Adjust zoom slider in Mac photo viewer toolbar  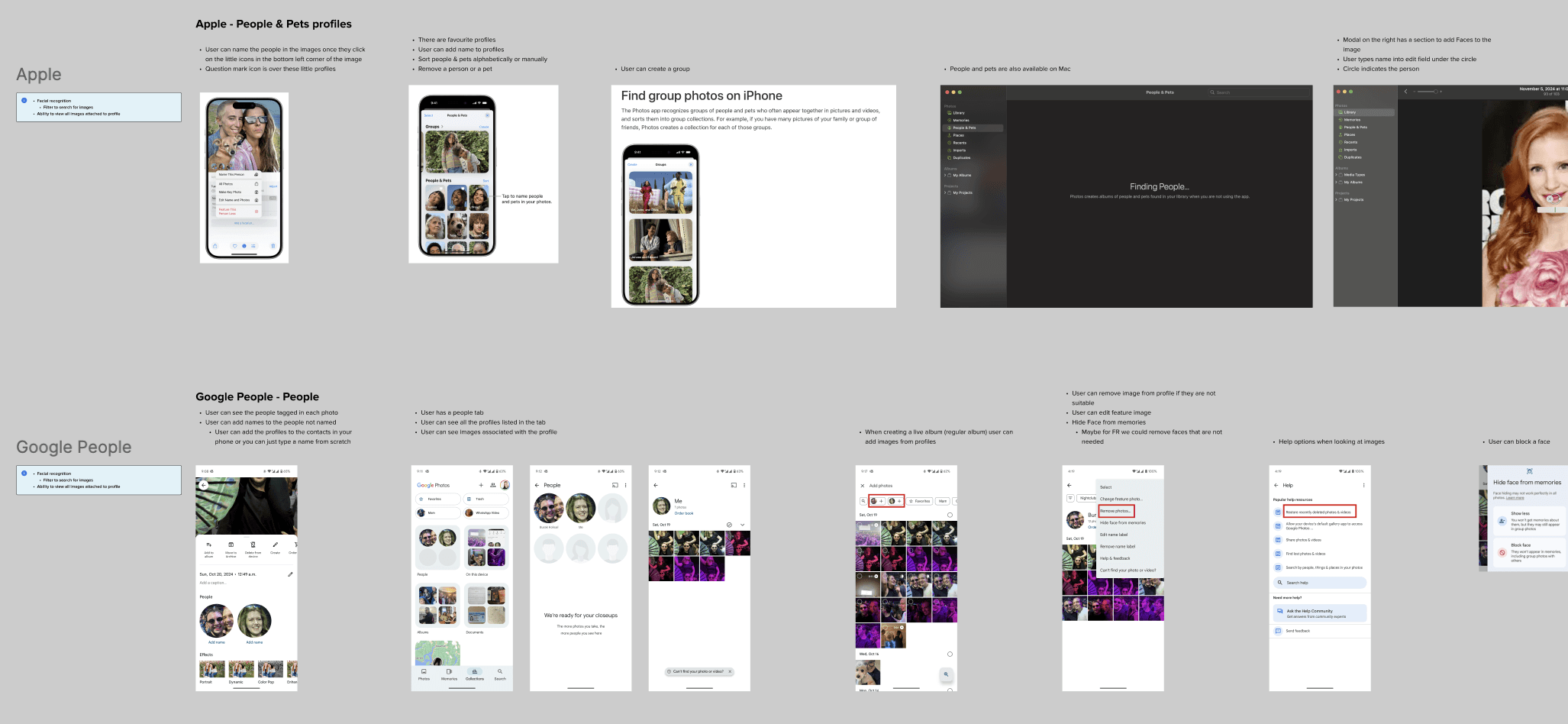[1426, 92]
